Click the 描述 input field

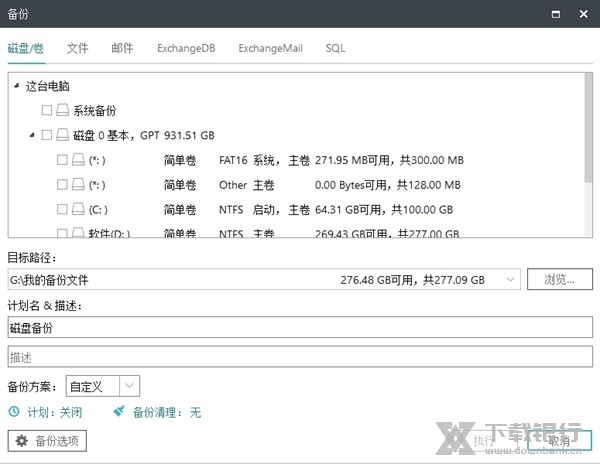300,357
